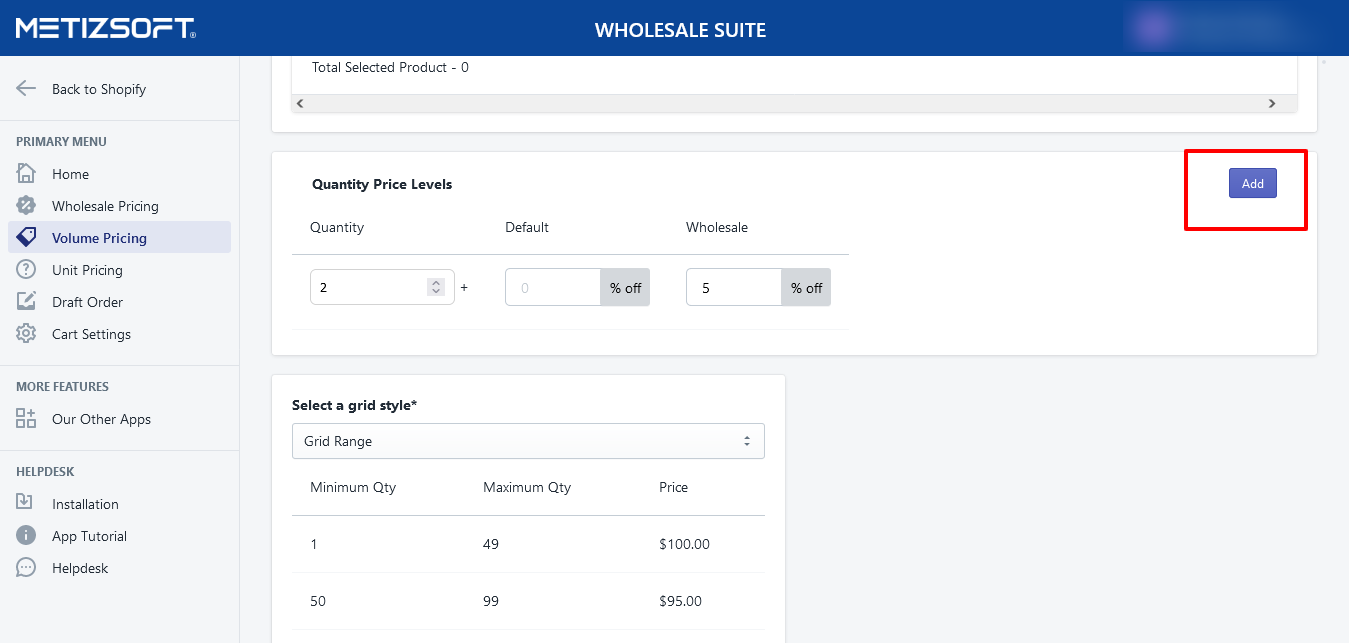Open Wholesale Pricing menu item
Screen dimensions: 1349x643
105,206
